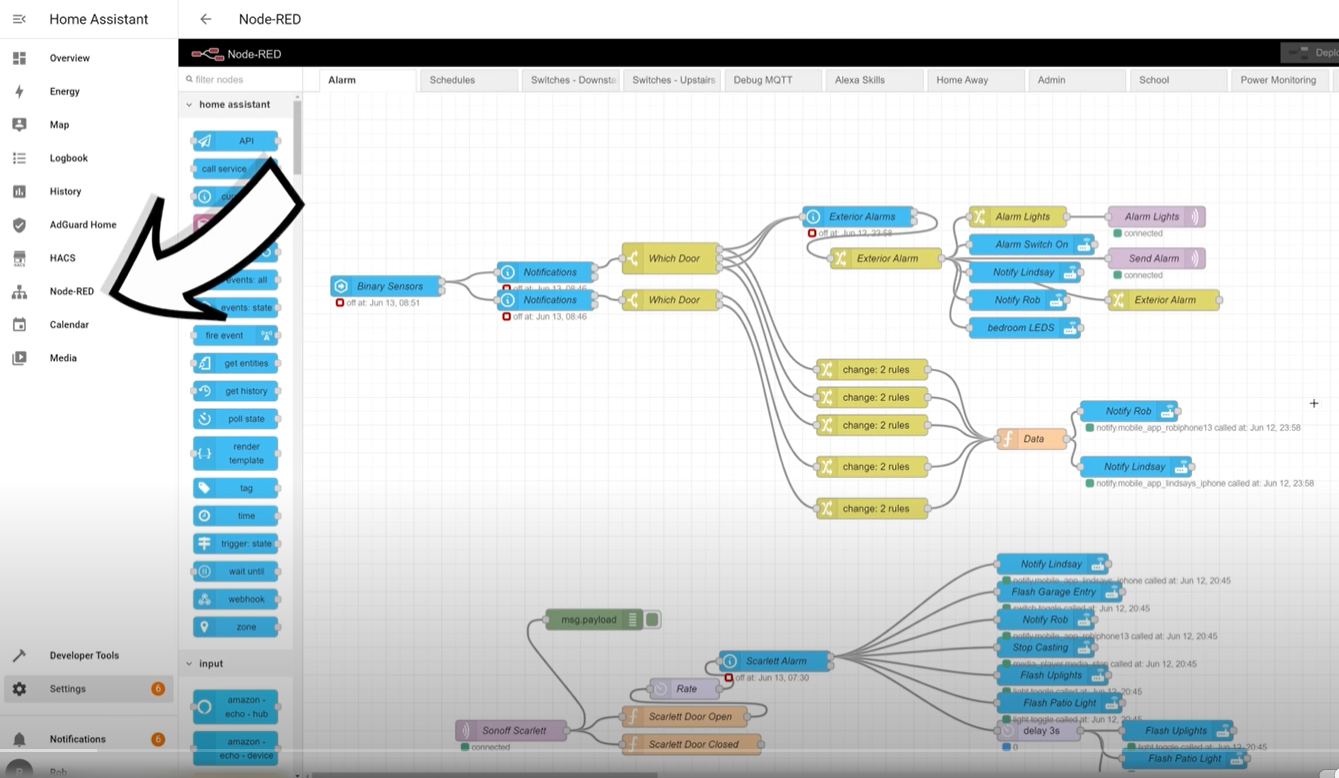Open Settings in the sidebar
This screenshot has height=778, width=1339.
click(x=89, y=689)
